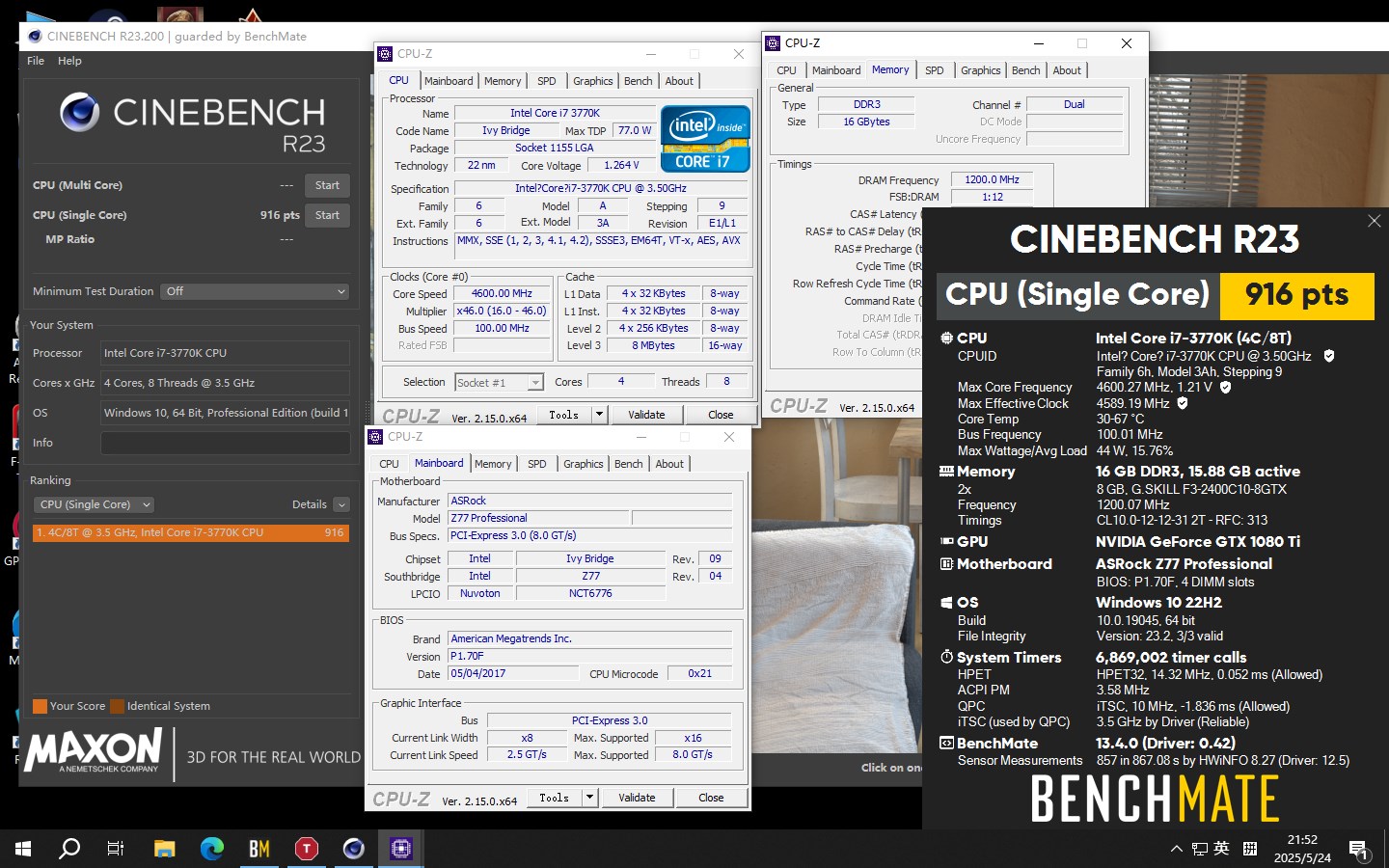Viewport: 1389px width, 868px height.
Task: Close the BenchMate result overlay
Action: pyautogui.click(x=1374, y=221)
